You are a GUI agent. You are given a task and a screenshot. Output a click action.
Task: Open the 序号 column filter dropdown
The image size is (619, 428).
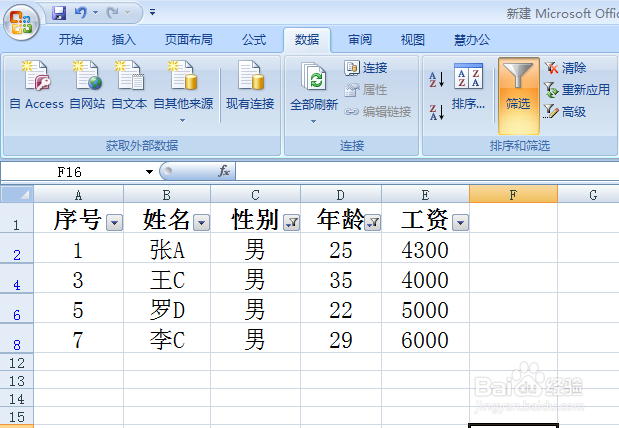pyautogui.click(x=114, y=223)
